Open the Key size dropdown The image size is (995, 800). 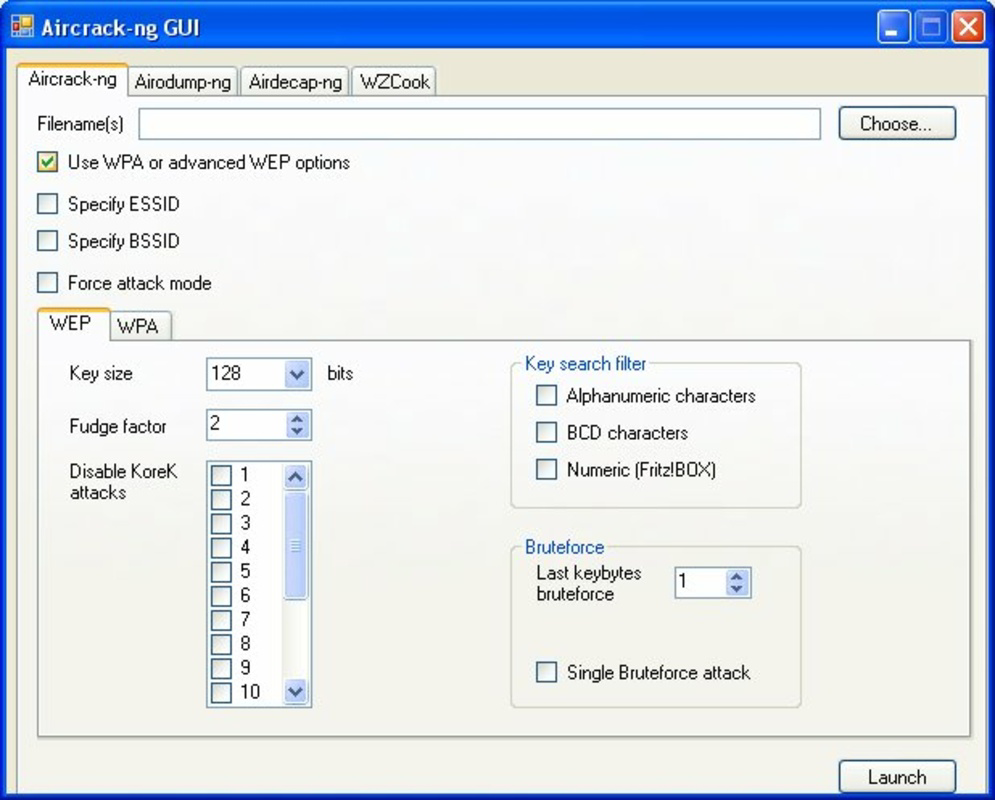point(297,373)
